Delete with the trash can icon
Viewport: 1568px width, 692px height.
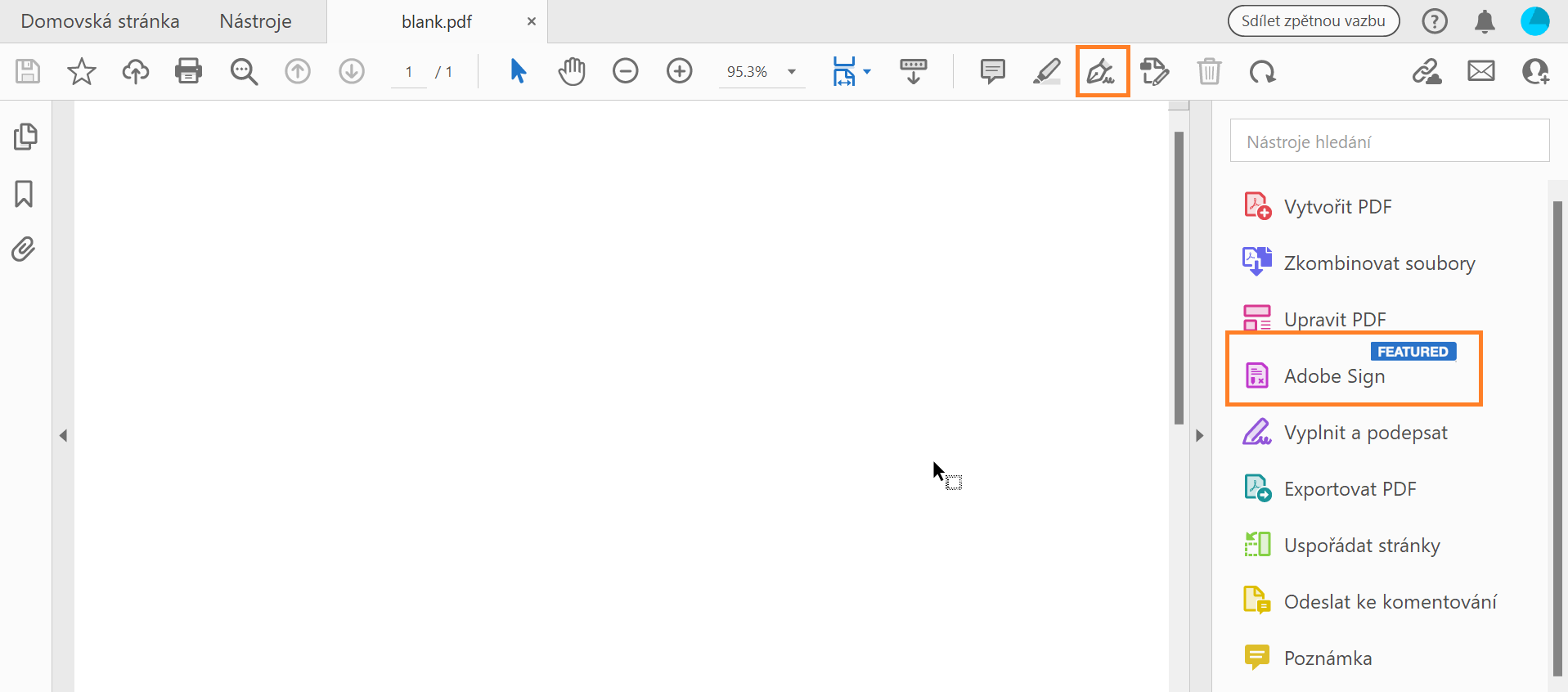pyautogui.click(x=1209, y=71)
